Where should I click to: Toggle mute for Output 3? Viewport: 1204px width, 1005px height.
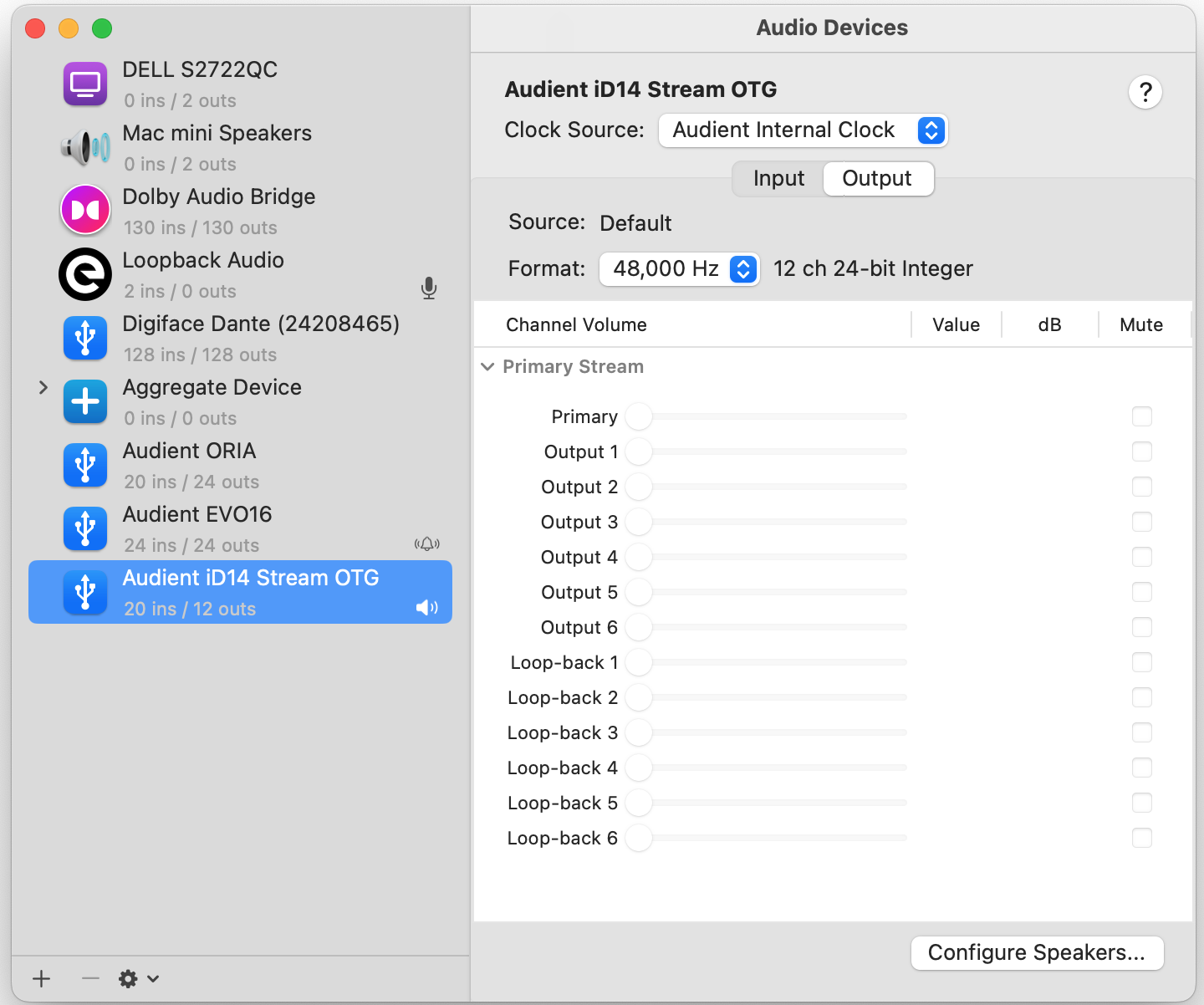click(1142, 522)
